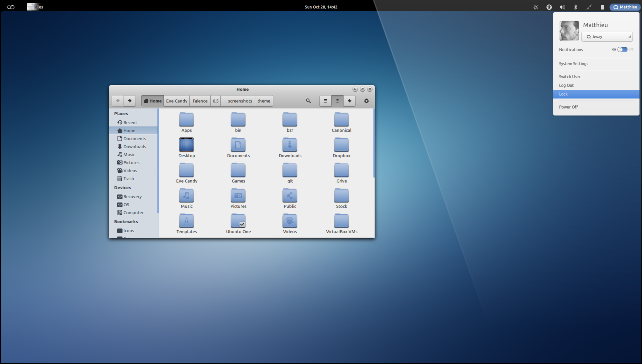Image resolution: width=642 pixels, height=364 pixels.
Task: Open the Apps folder
Action: (186, 122)
